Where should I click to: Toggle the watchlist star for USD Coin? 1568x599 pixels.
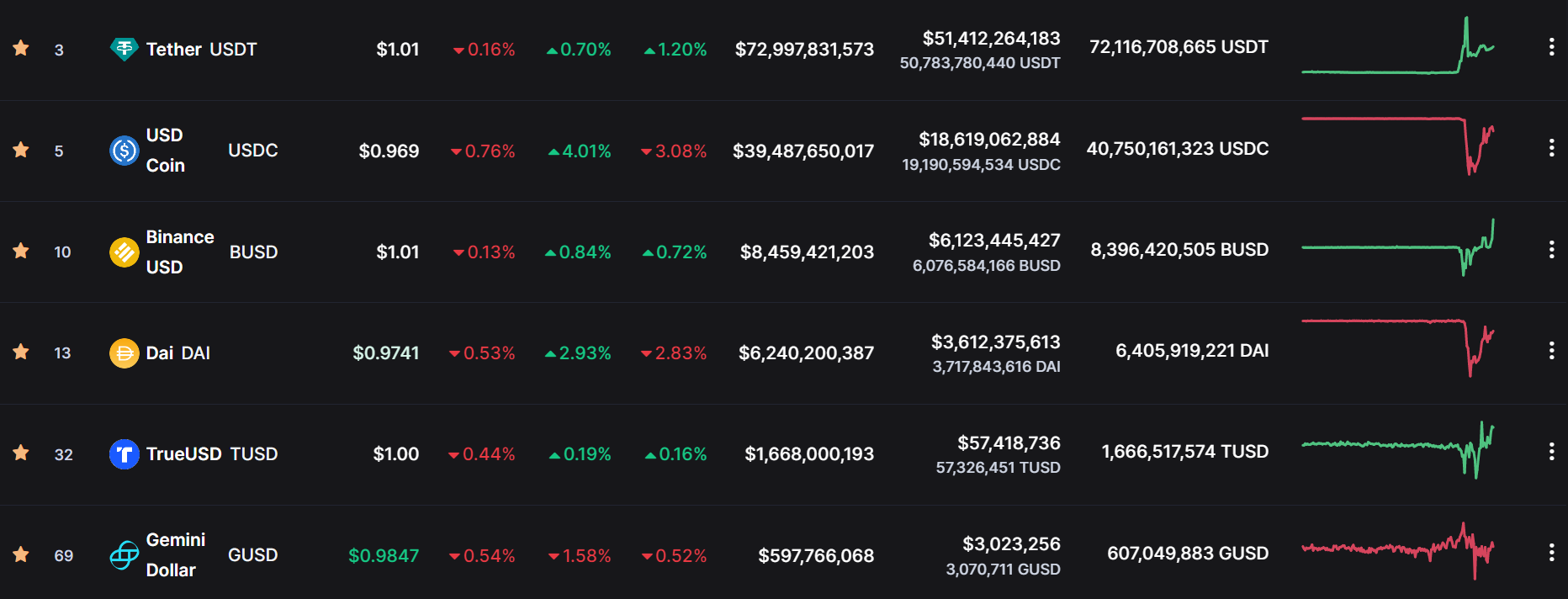coord(21,151)
